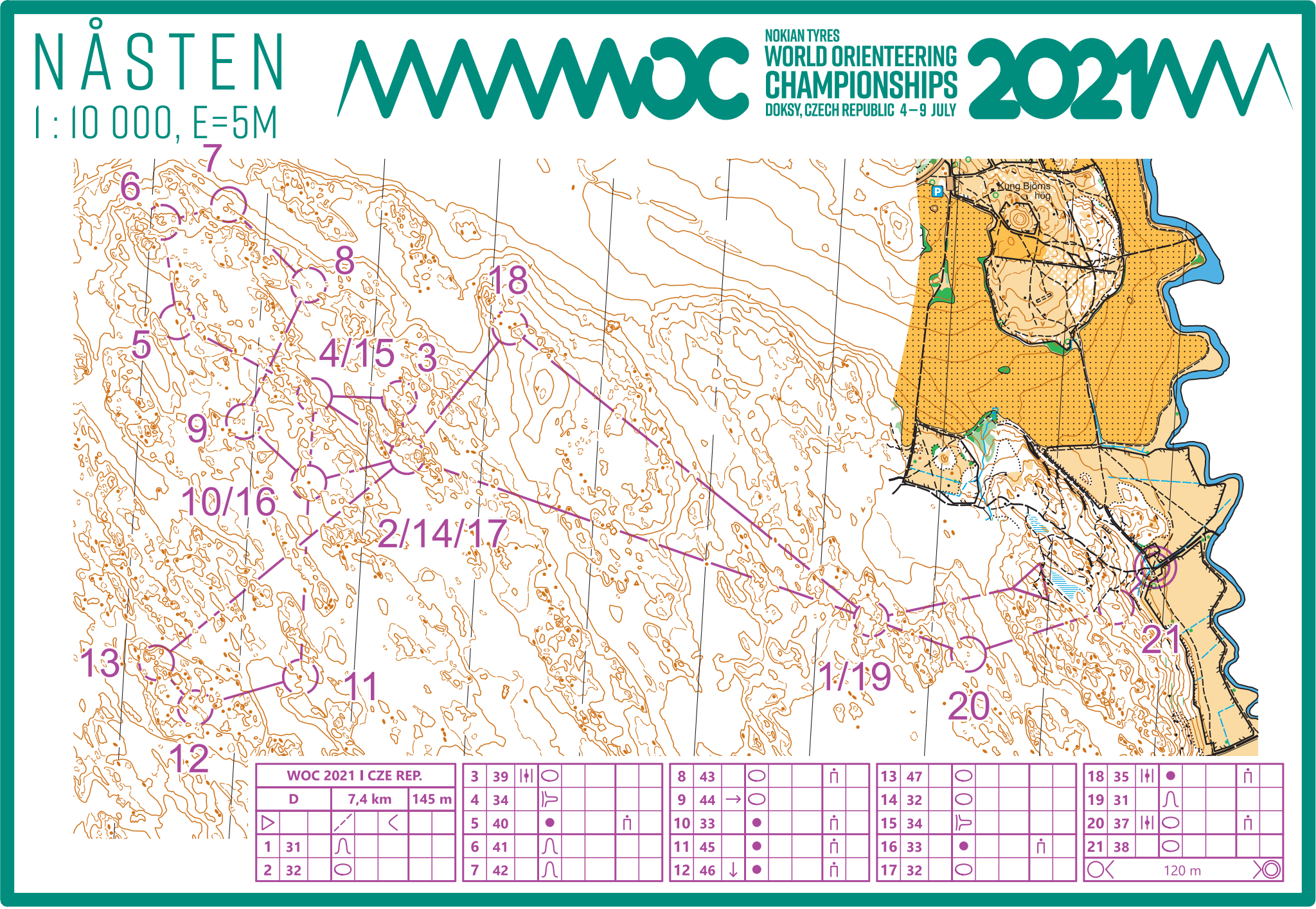Click the boulder dot in row 11

pos(757,846)
